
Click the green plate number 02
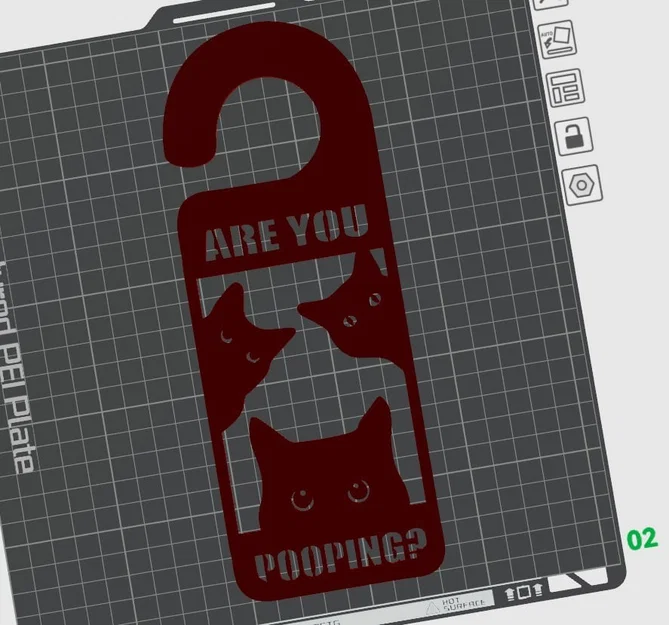642,539
